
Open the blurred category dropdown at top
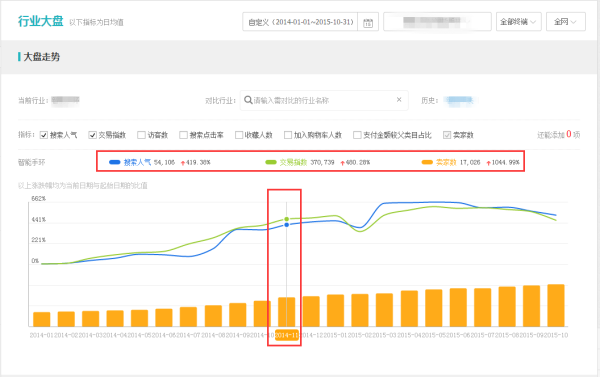click(437, 22)
